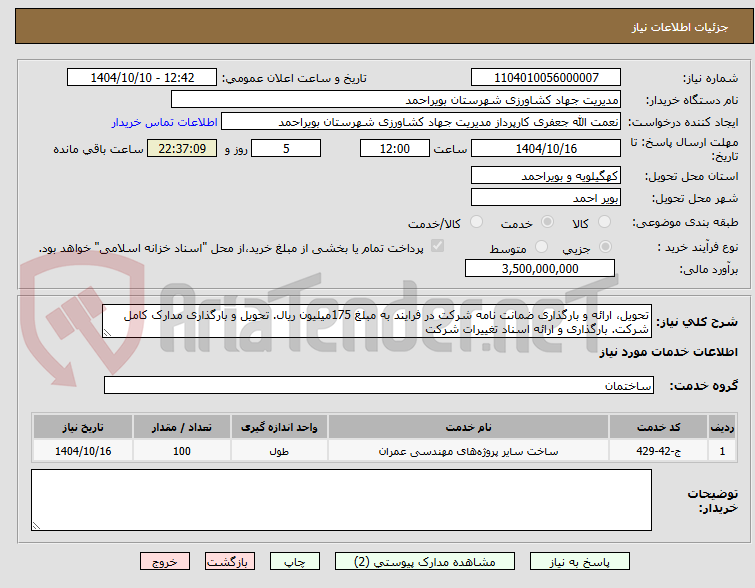Click table date cell 1404/10/16
Viewport: 755px width, 588px height.
pyautogui.click(x=83, y=451)
